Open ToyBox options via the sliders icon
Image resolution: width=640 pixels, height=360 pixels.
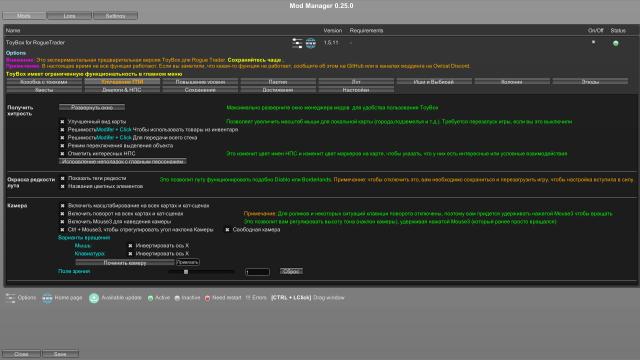(x=297, y=43)
